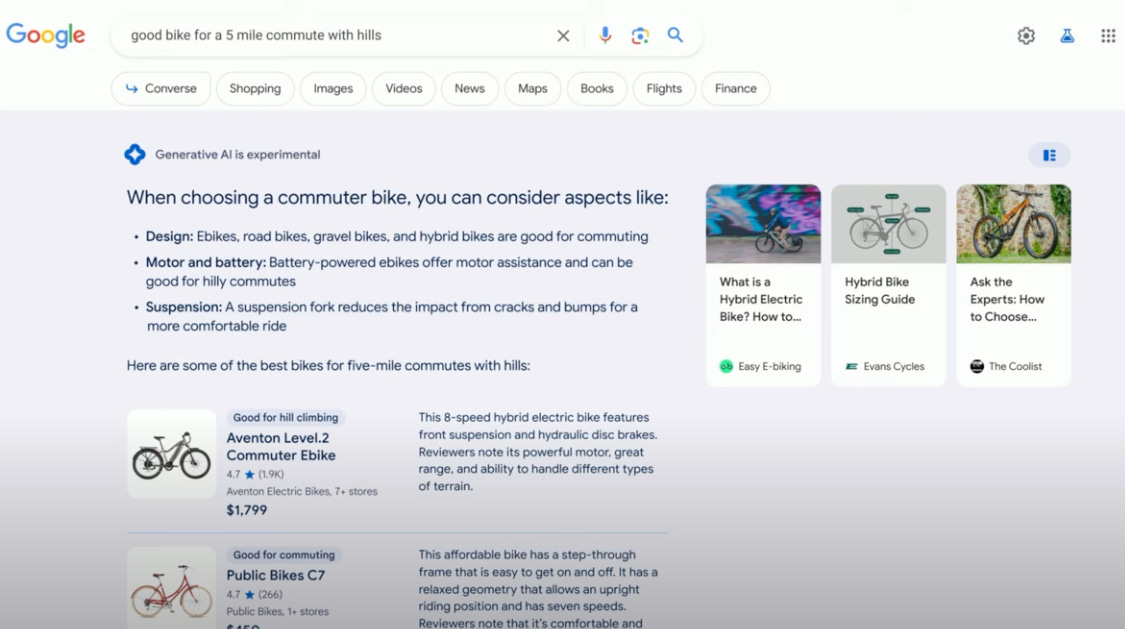
Task: Open the Google apps grid
Action: click(1108, 36)
